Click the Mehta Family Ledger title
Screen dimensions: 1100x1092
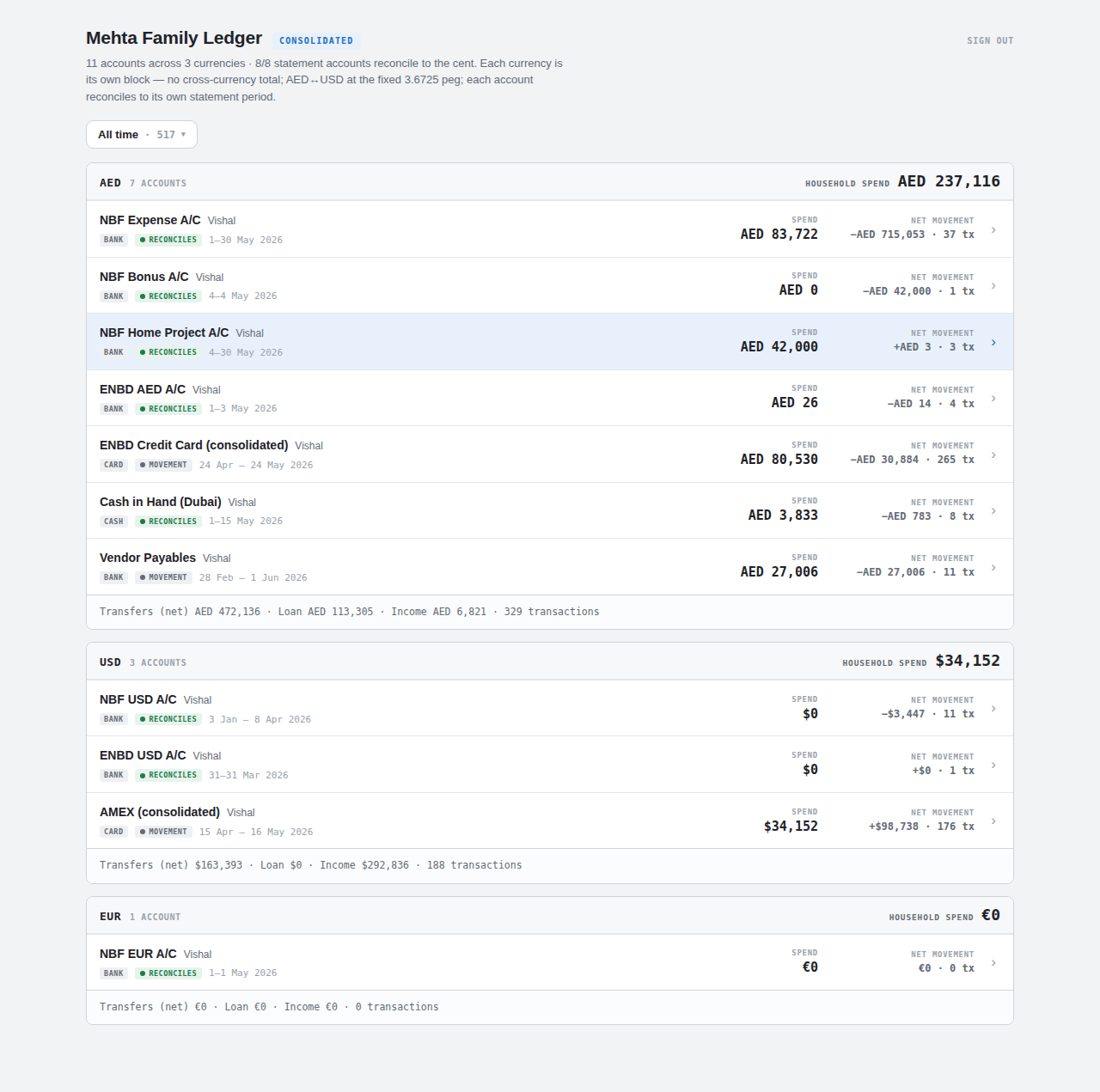174,38
